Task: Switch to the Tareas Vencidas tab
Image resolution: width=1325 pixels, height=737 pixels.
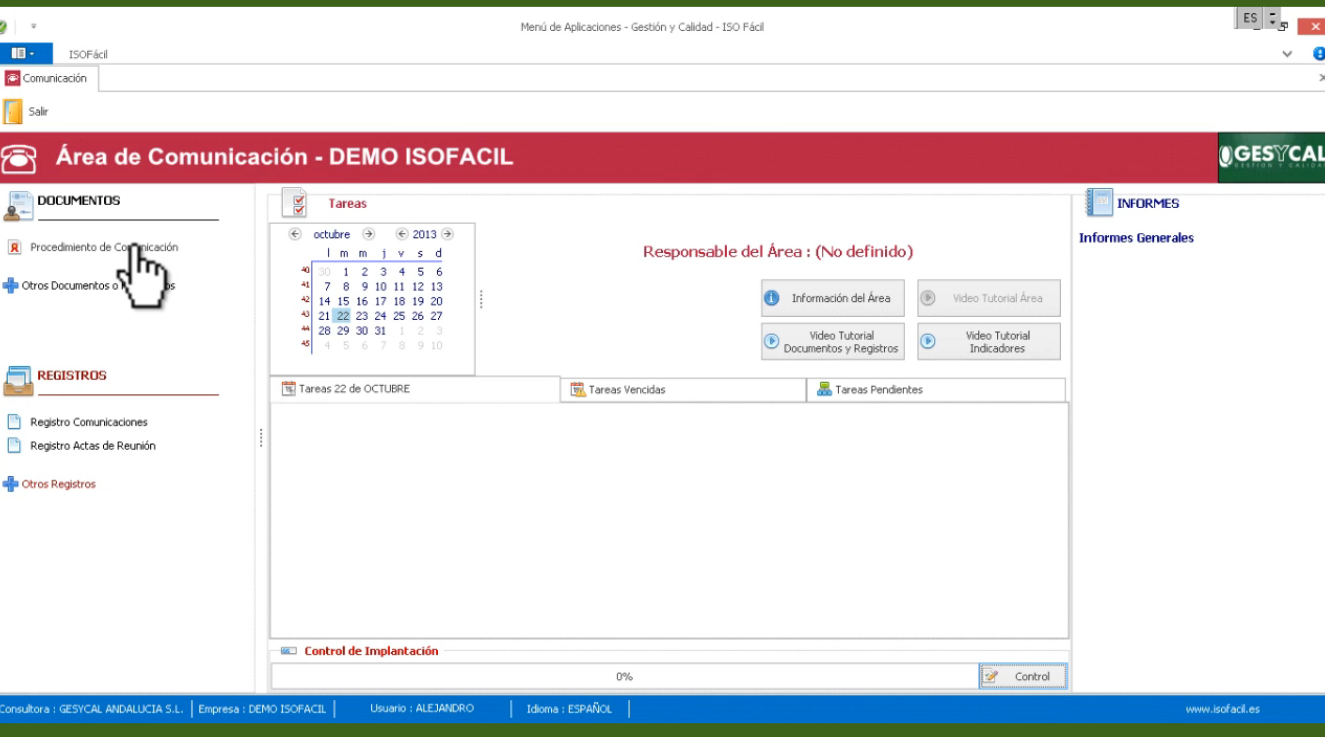Action: (x=684, y=390)
